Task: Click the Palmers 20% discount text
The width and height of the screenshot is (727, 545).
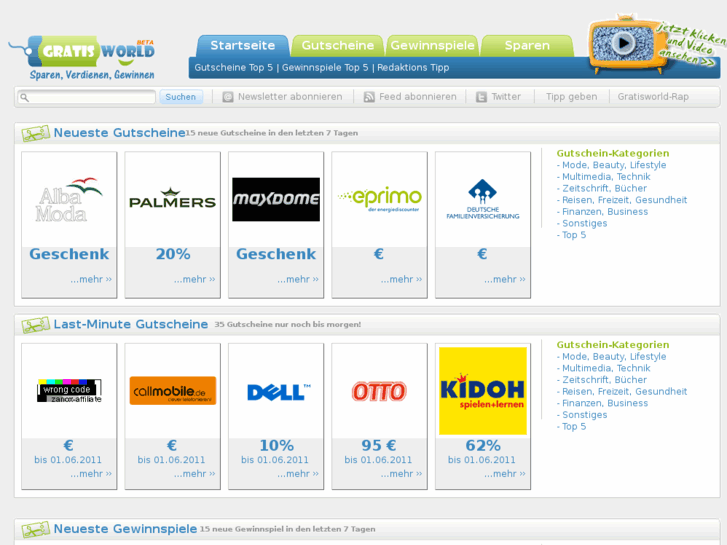Action: [x=172, y=254]
